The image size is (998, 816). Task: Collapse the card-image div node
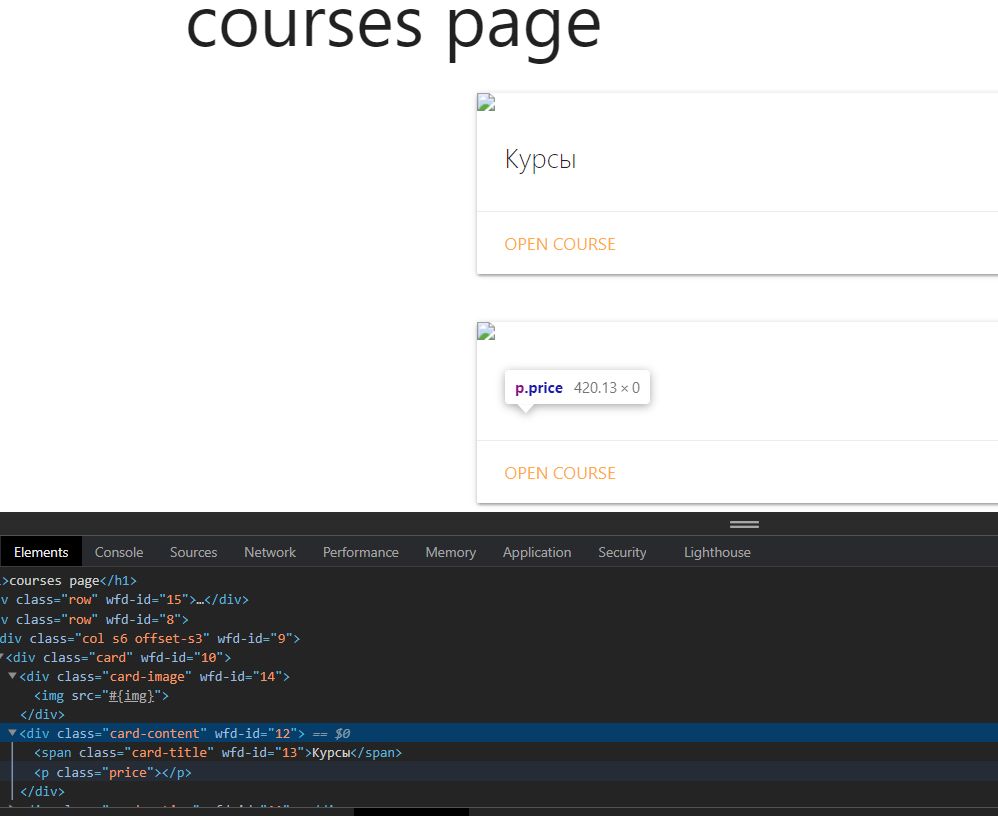[x=12, y=676]
